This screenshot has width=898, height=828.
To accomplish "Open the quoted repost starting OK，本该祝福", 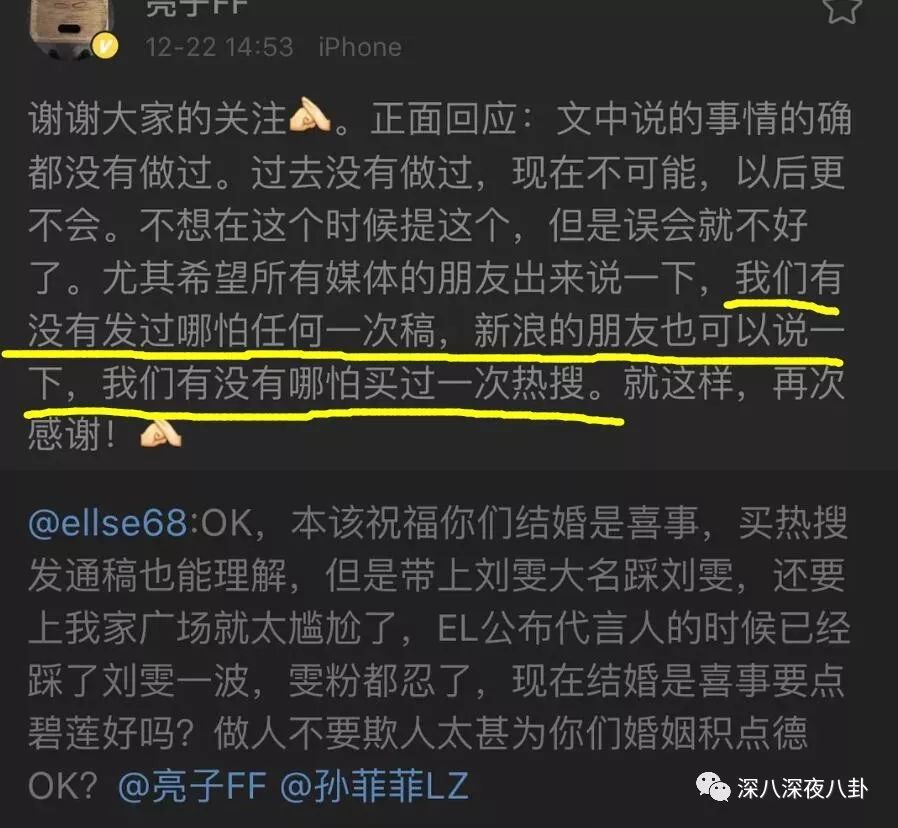I will (449, 650).
